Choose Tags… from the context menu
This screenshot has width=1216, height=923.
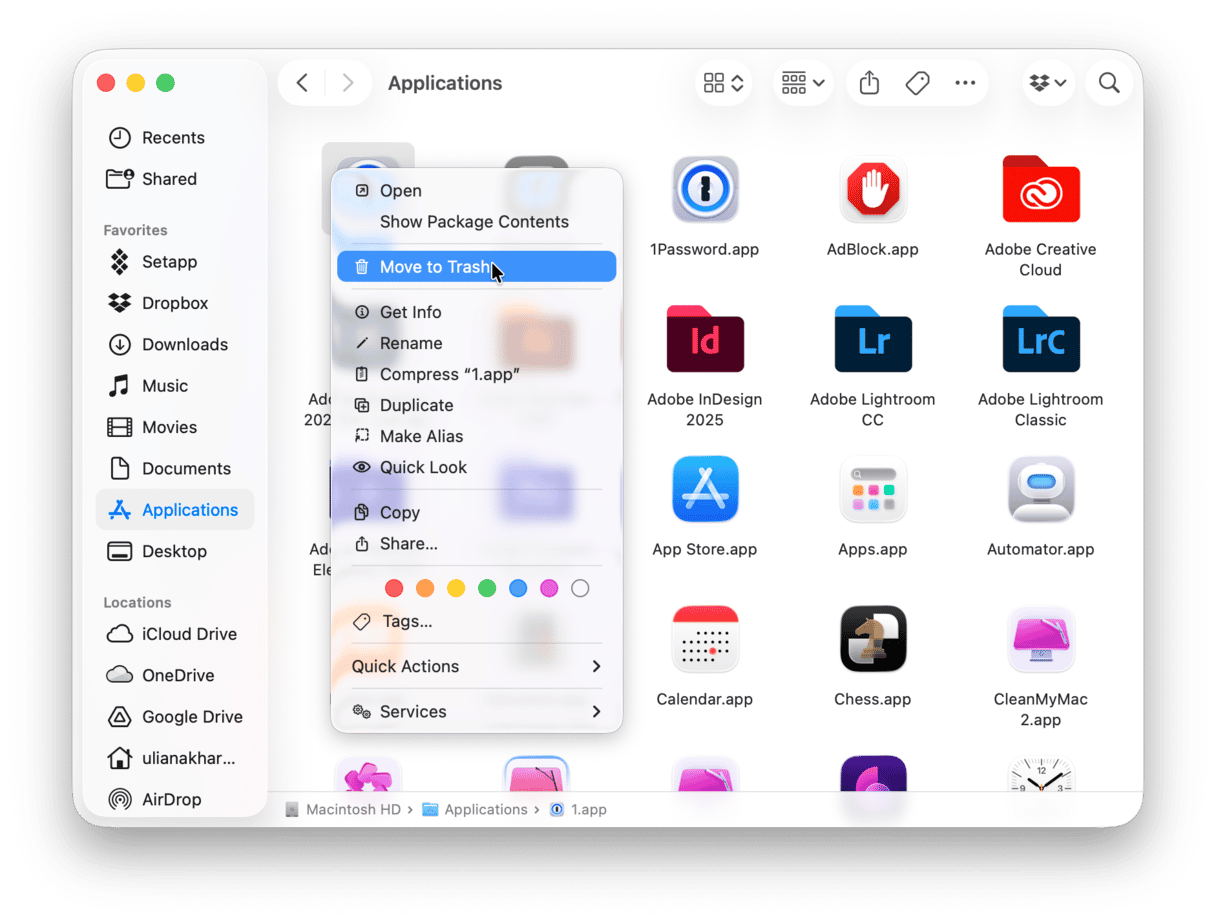(x=477, y=622)
